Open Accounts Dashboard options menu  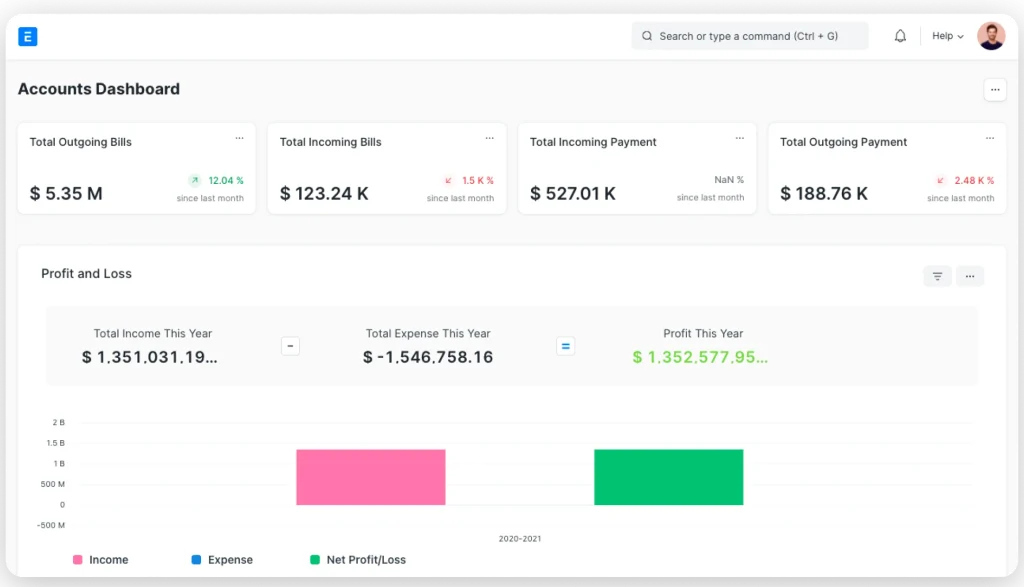[x=994, y=90]
